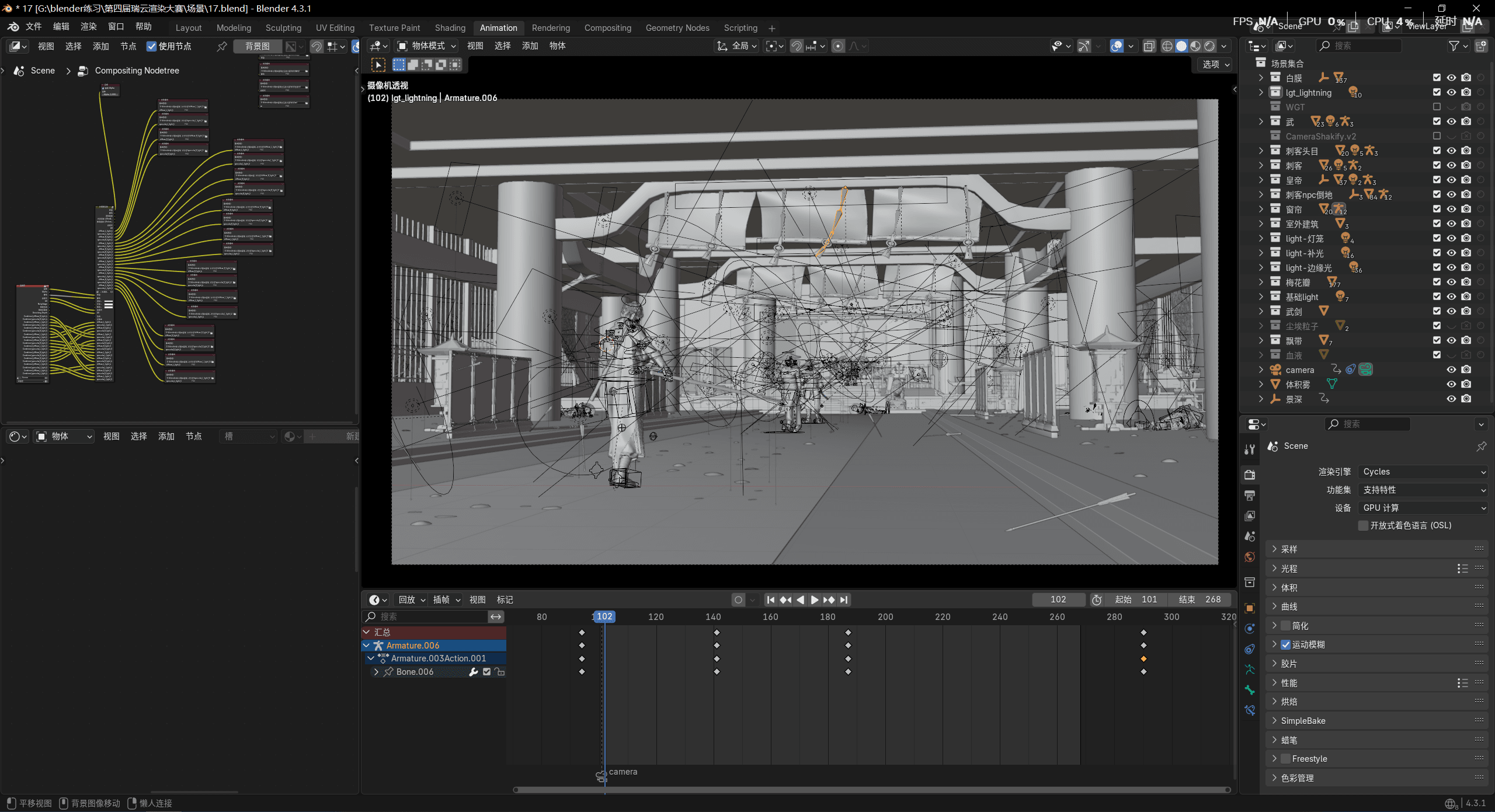Open the 渲染 menu in top bar

pos(88,27)
